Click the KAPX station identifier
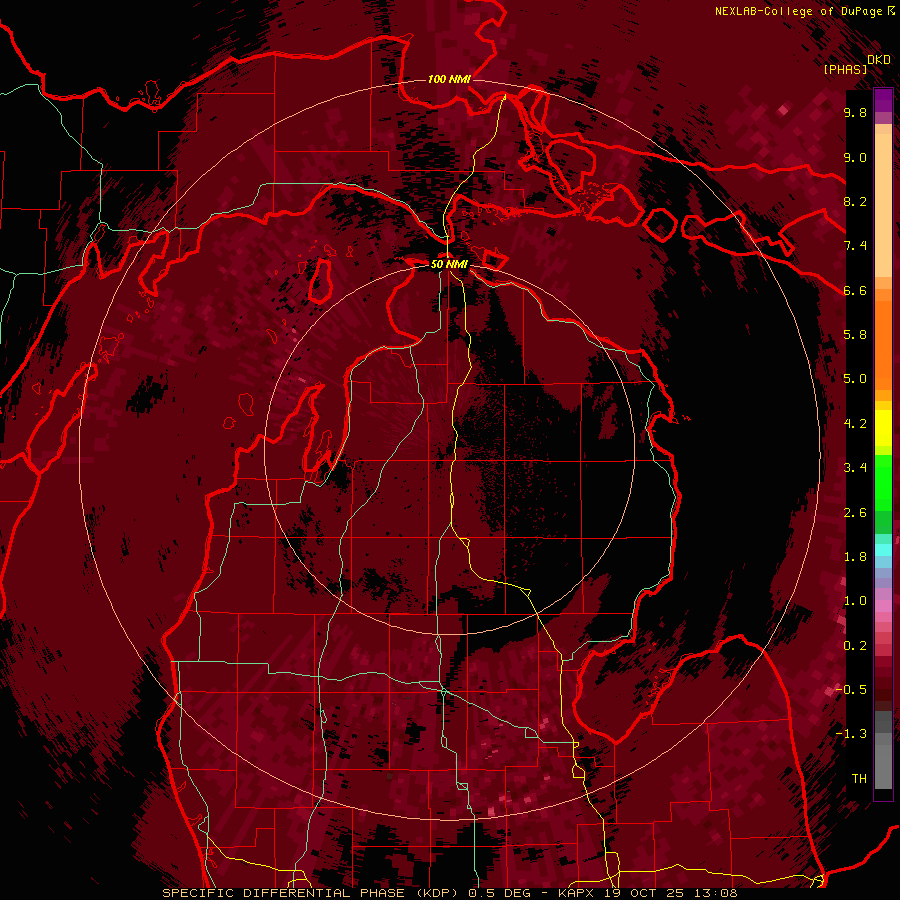Screen dimensions: 900x900 coord(576,893)
